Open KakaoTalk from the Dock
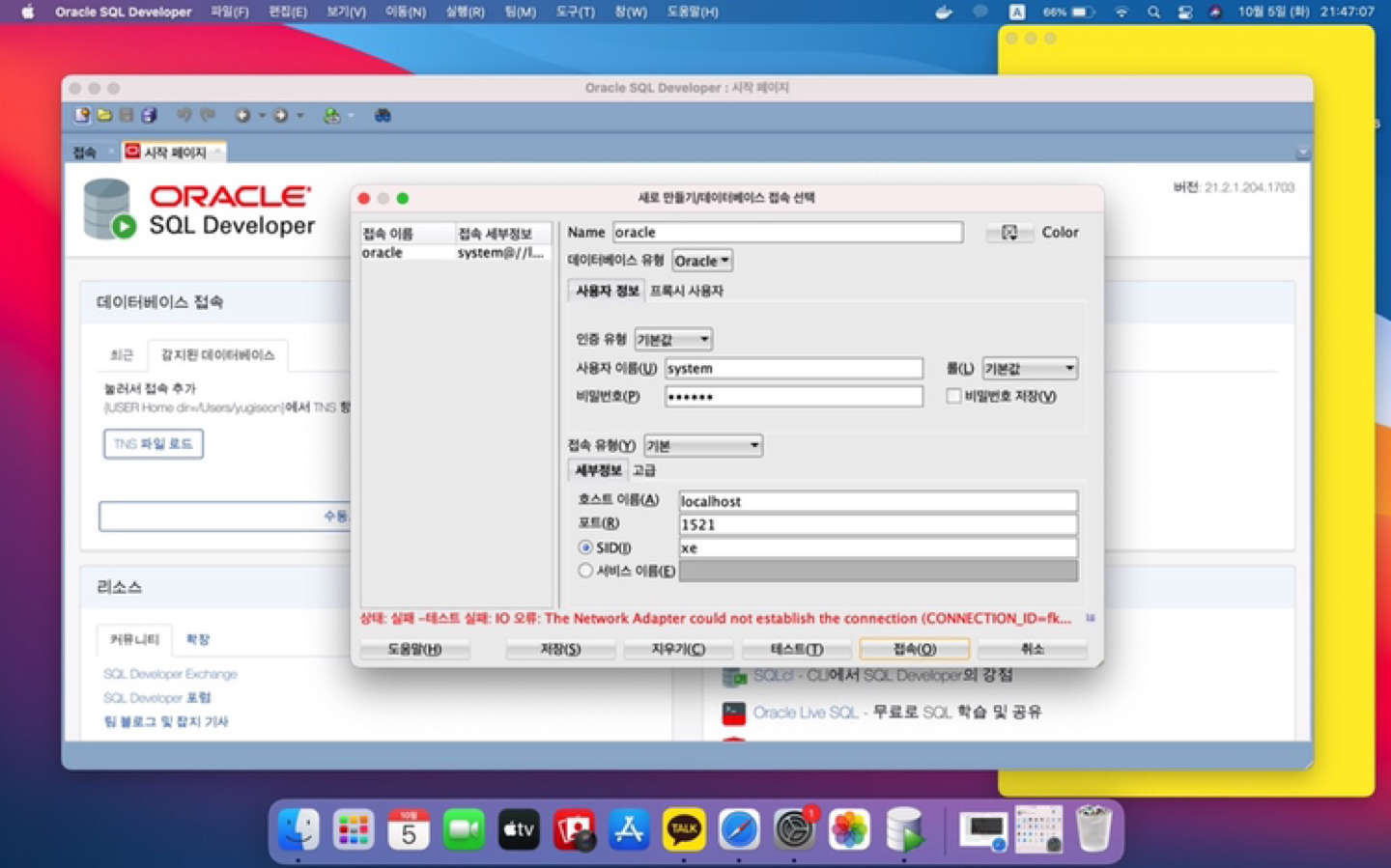This screenshot has height=868, width=1391. coord(684,829)
